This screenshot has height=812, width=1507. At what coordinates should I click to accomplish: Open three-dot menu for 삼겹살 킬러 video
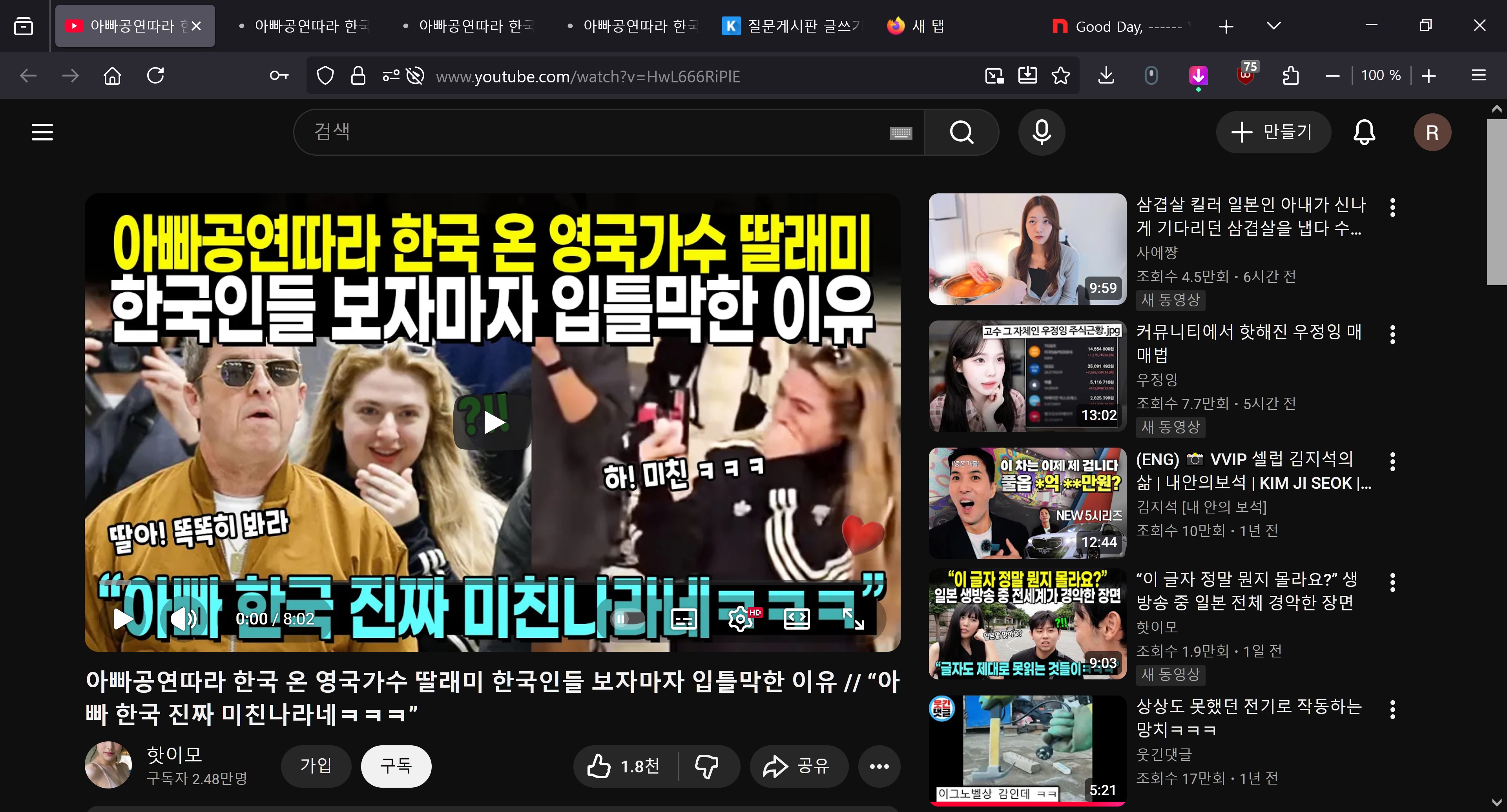(1392, 208)
